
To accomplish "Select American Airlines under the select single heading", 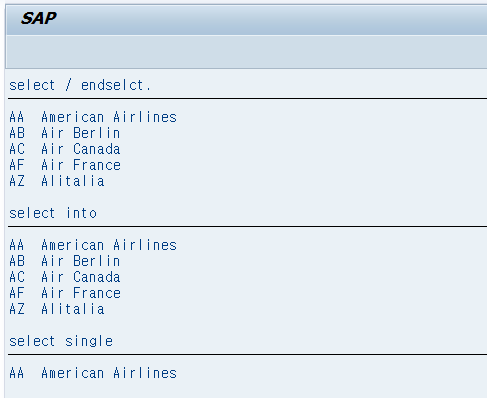I will tap(109, 373).
